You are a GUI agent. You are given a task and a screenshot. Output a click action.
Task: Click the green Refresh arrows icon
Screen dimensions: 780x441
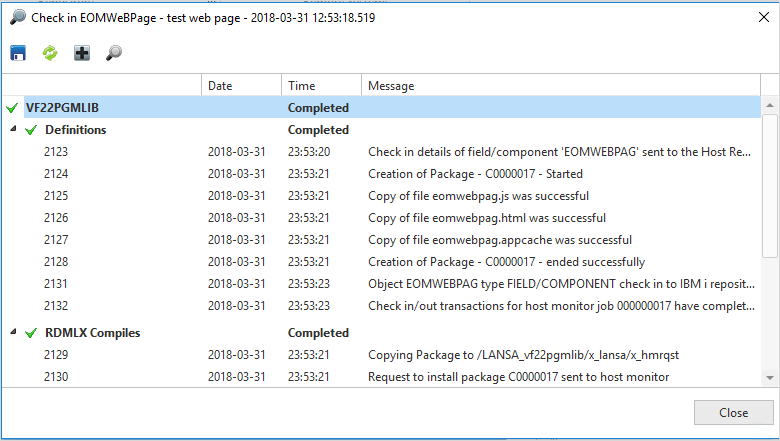[50, 53]
